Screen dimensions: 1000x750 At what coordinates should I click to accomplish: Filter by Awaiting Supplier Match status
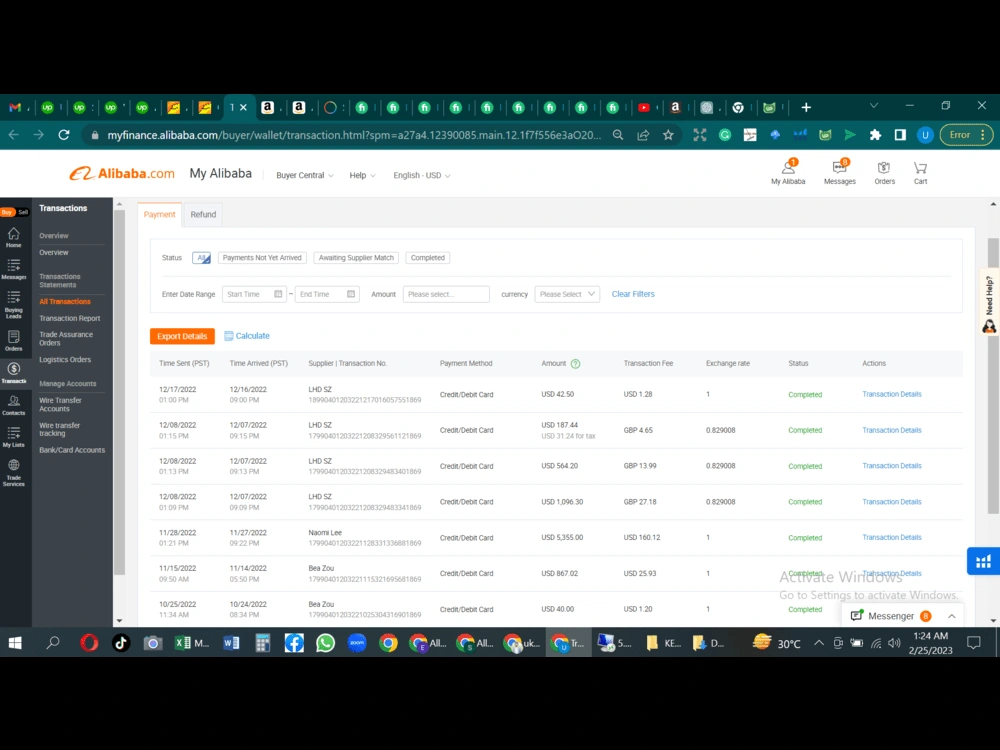356,258
